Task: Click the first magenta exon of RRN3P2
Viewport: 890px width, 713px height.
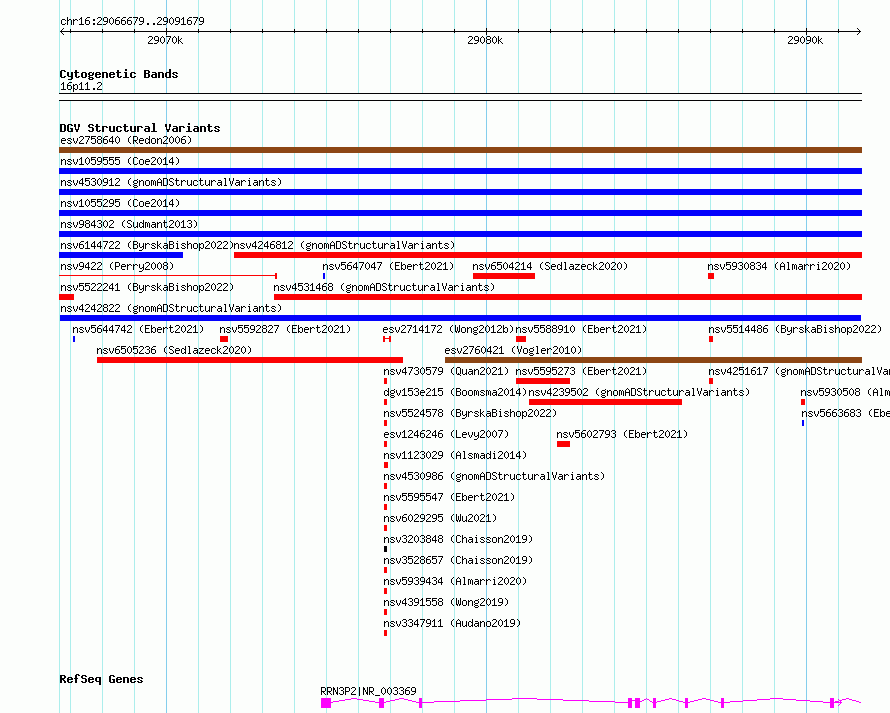Action: (x=326, y=703)
